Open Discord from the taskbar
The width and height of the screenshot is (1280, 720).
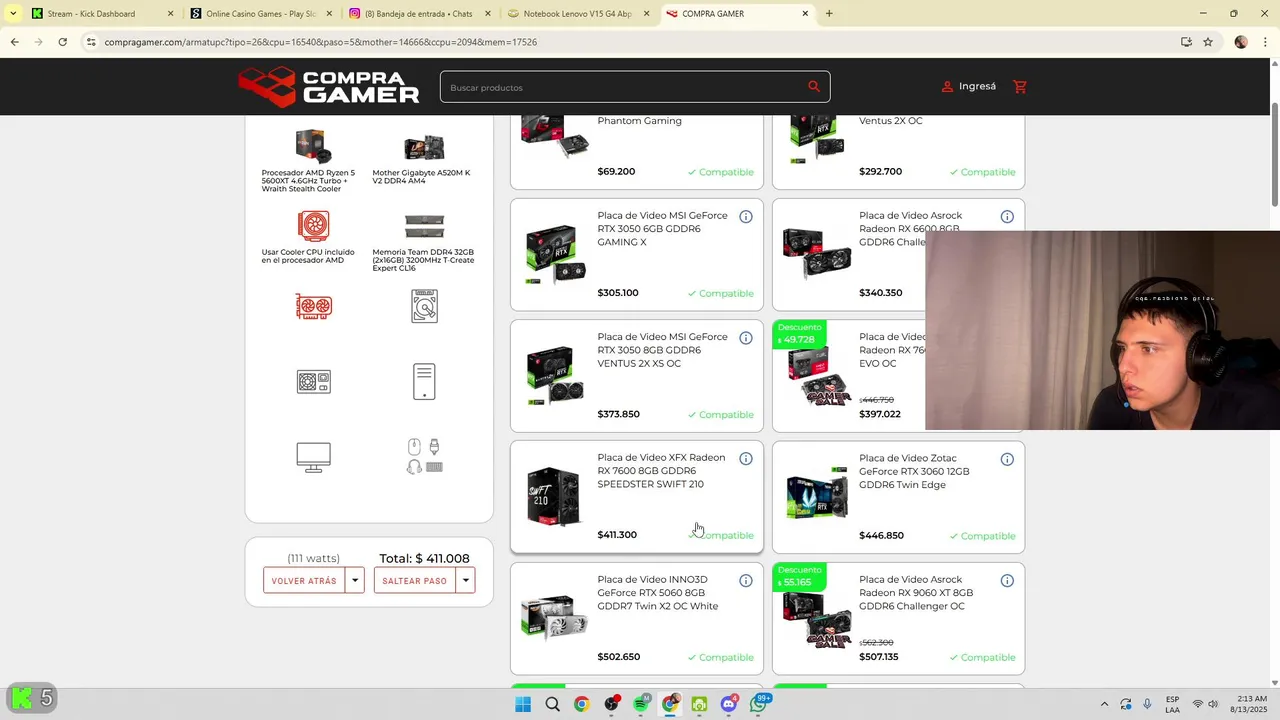pos(729,704)
